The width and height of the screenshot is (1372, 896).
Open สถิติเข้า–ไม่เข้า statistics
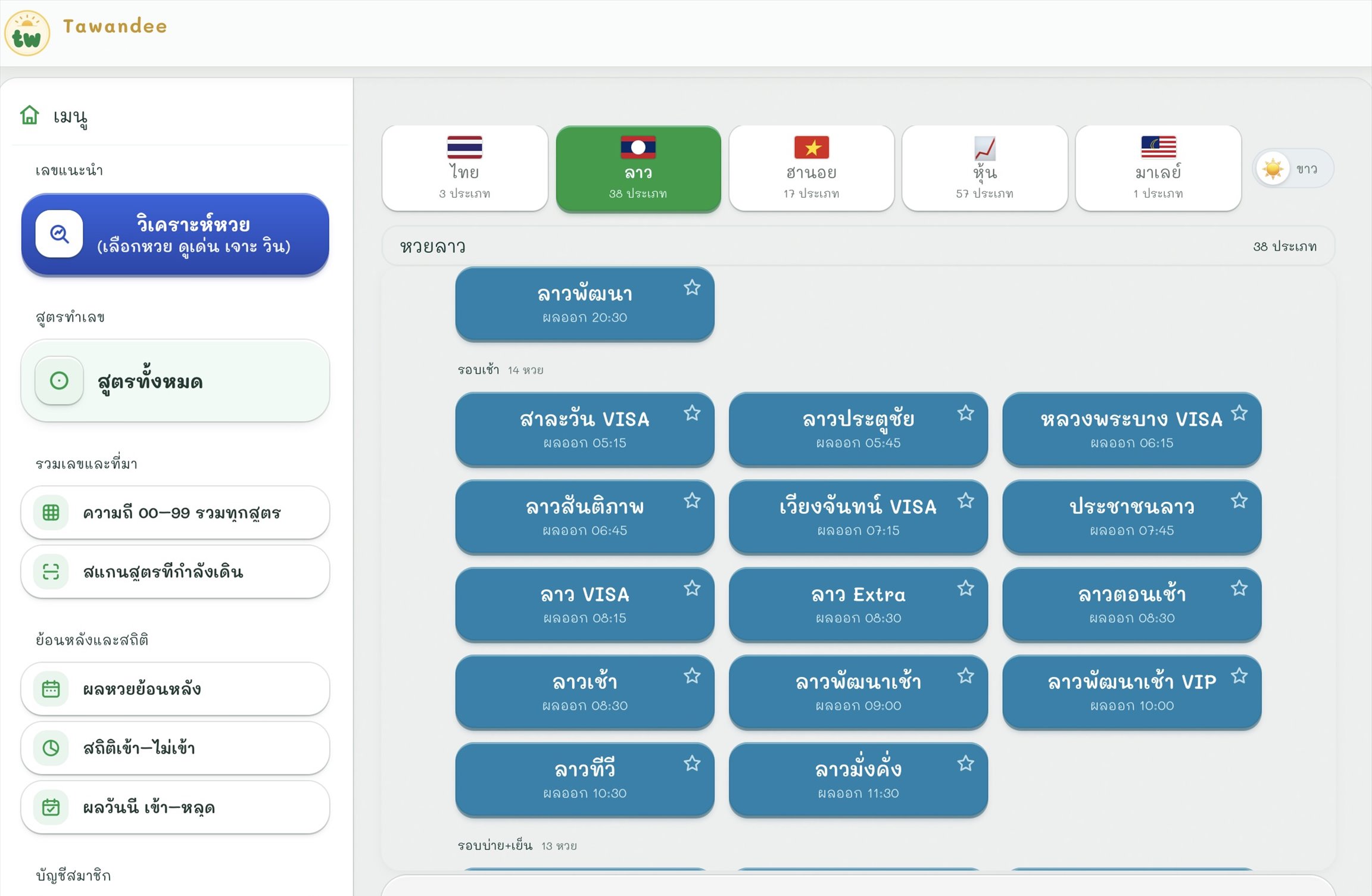coord(175,748)
